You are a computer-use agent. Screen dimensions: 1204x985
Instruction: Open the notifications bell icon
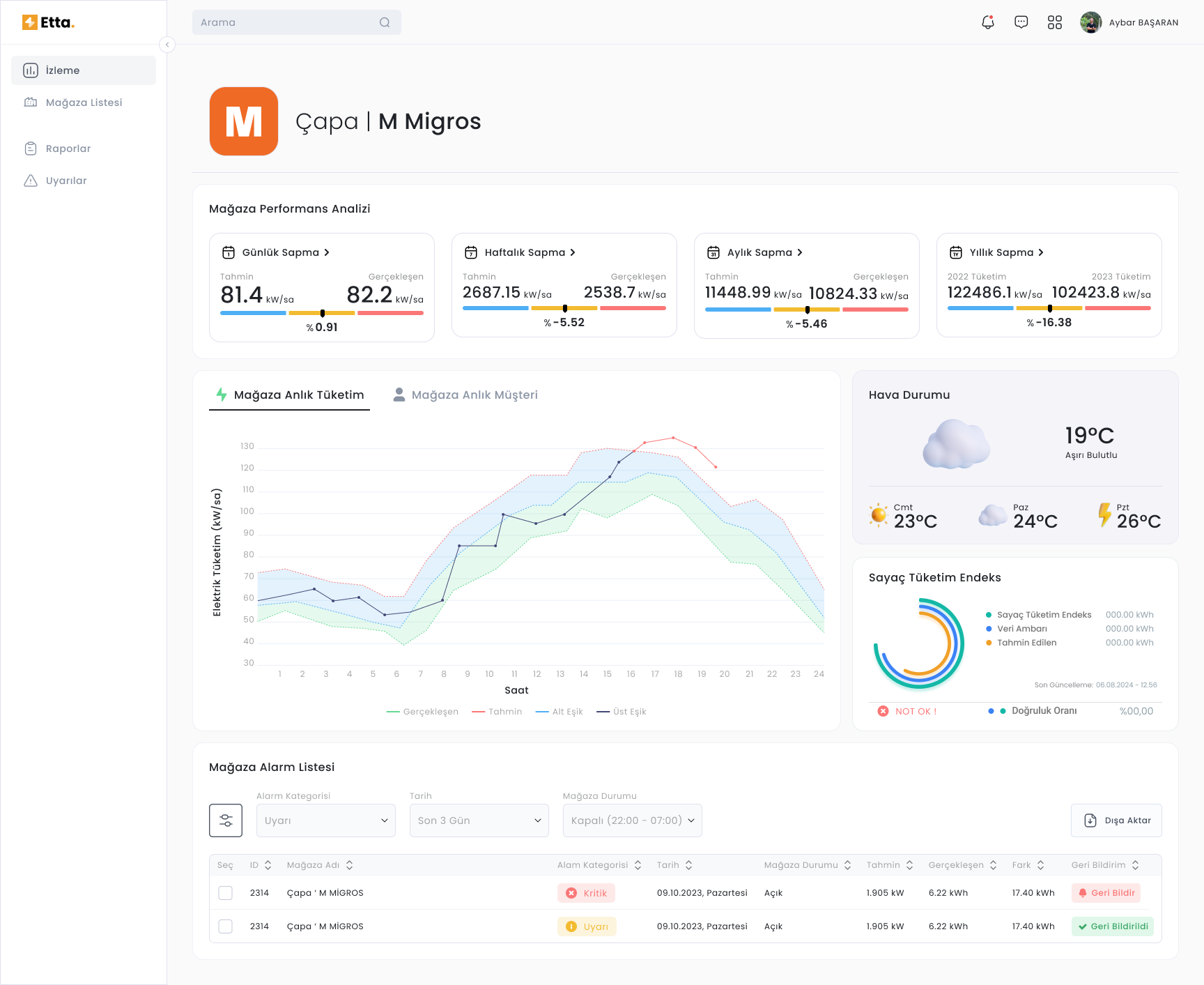tap(987, 22)
